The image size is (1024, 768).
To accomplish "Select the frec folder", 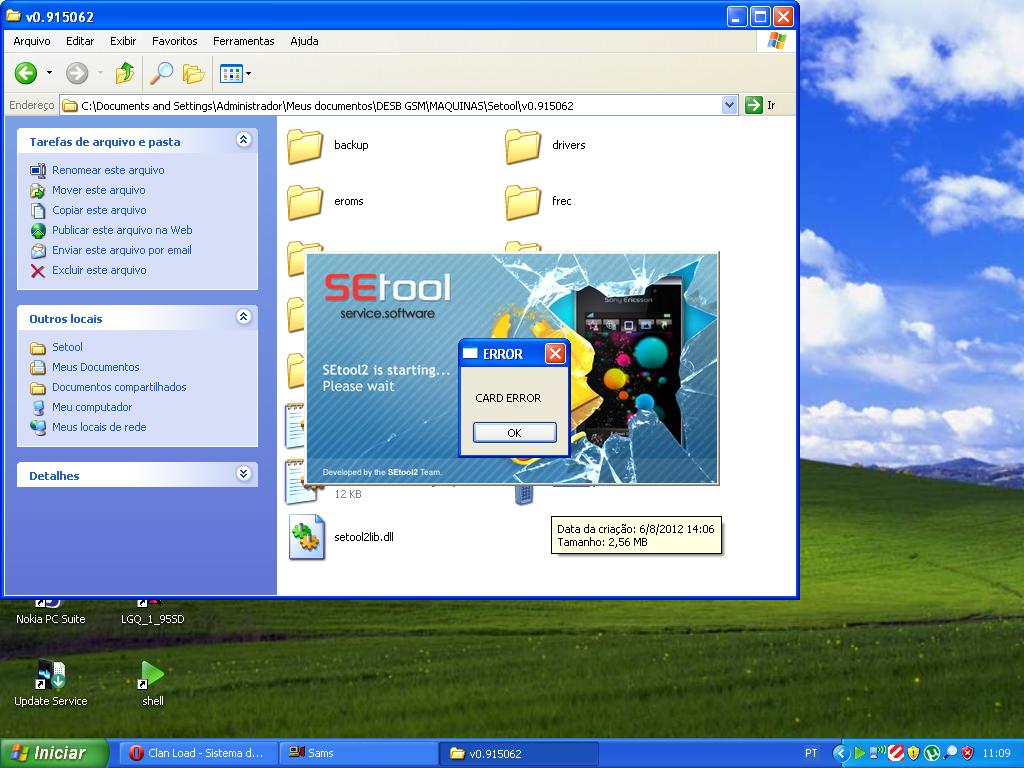I will click(539, 201).
